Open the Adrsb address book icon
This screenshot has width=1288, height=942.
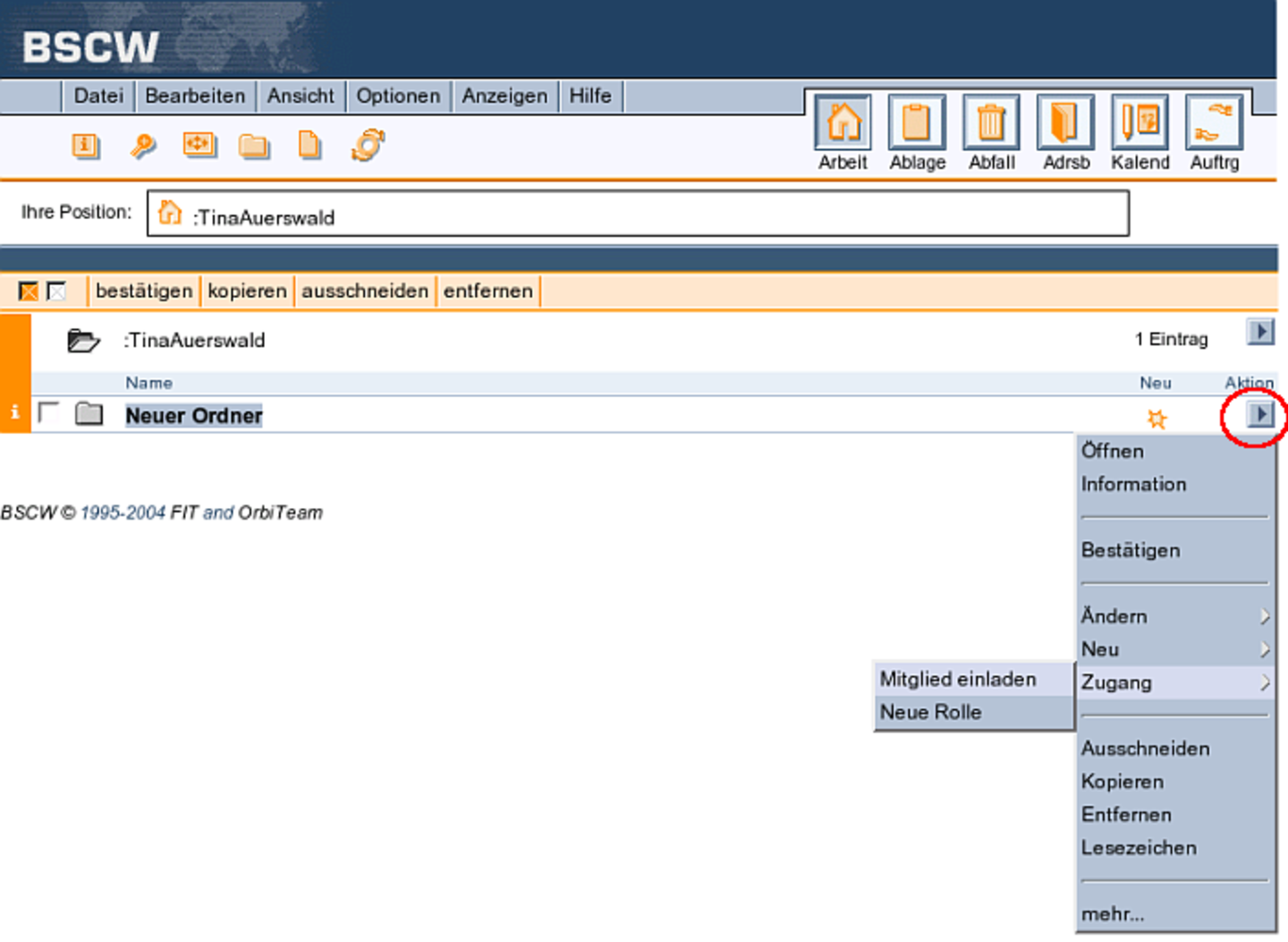point(1065,123)
